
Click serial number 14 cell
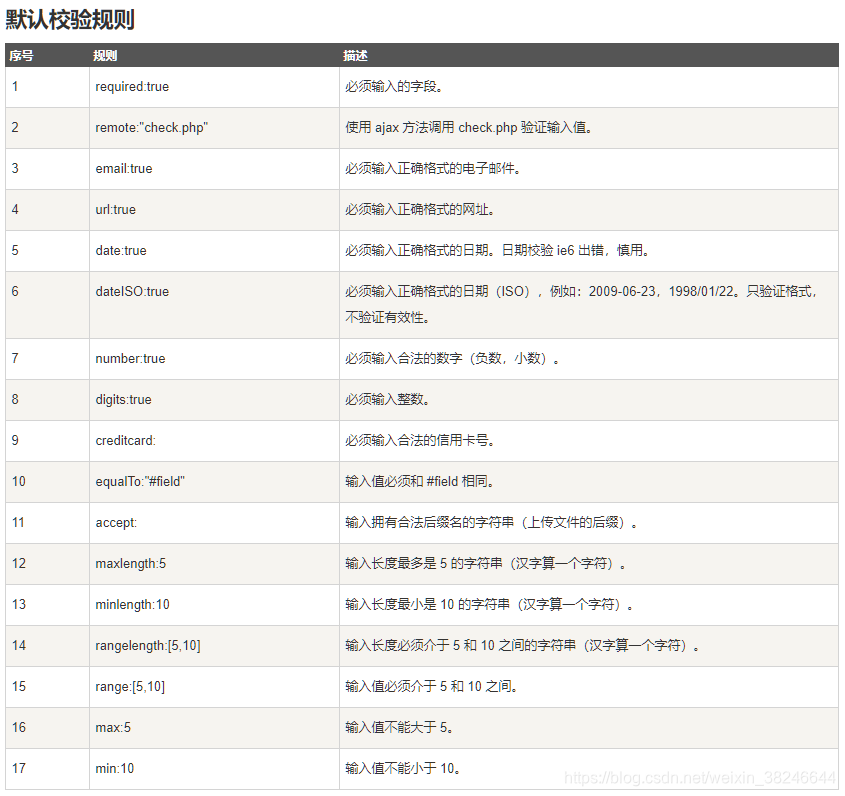(47, 646)
